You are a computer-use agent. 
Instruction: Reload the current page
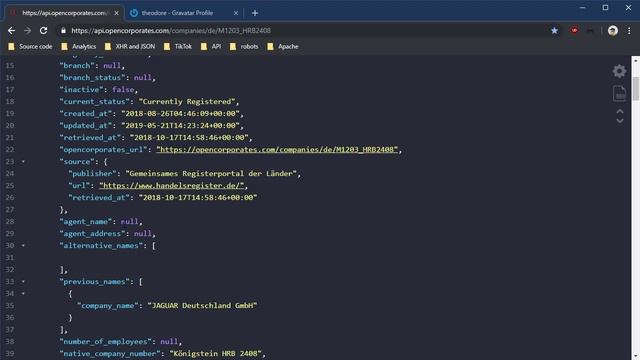(43, 31)
